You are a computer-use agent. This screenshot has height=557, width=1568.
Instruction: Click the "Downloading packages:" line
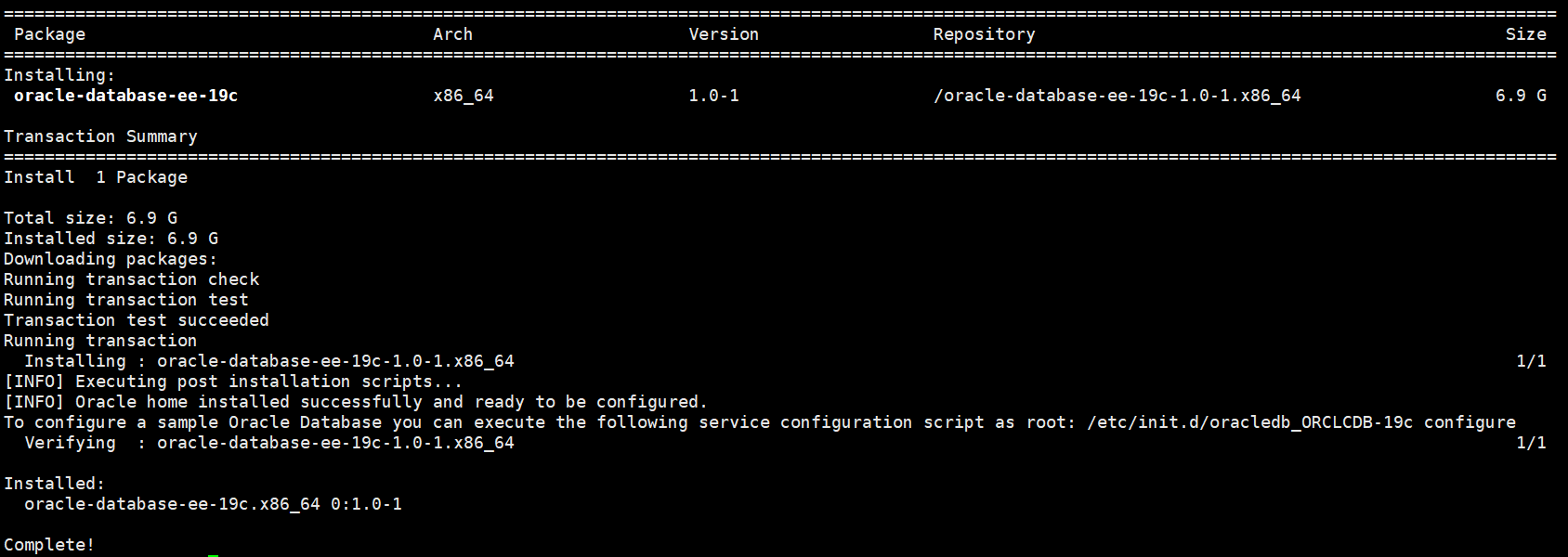click(x=110, y=259)
